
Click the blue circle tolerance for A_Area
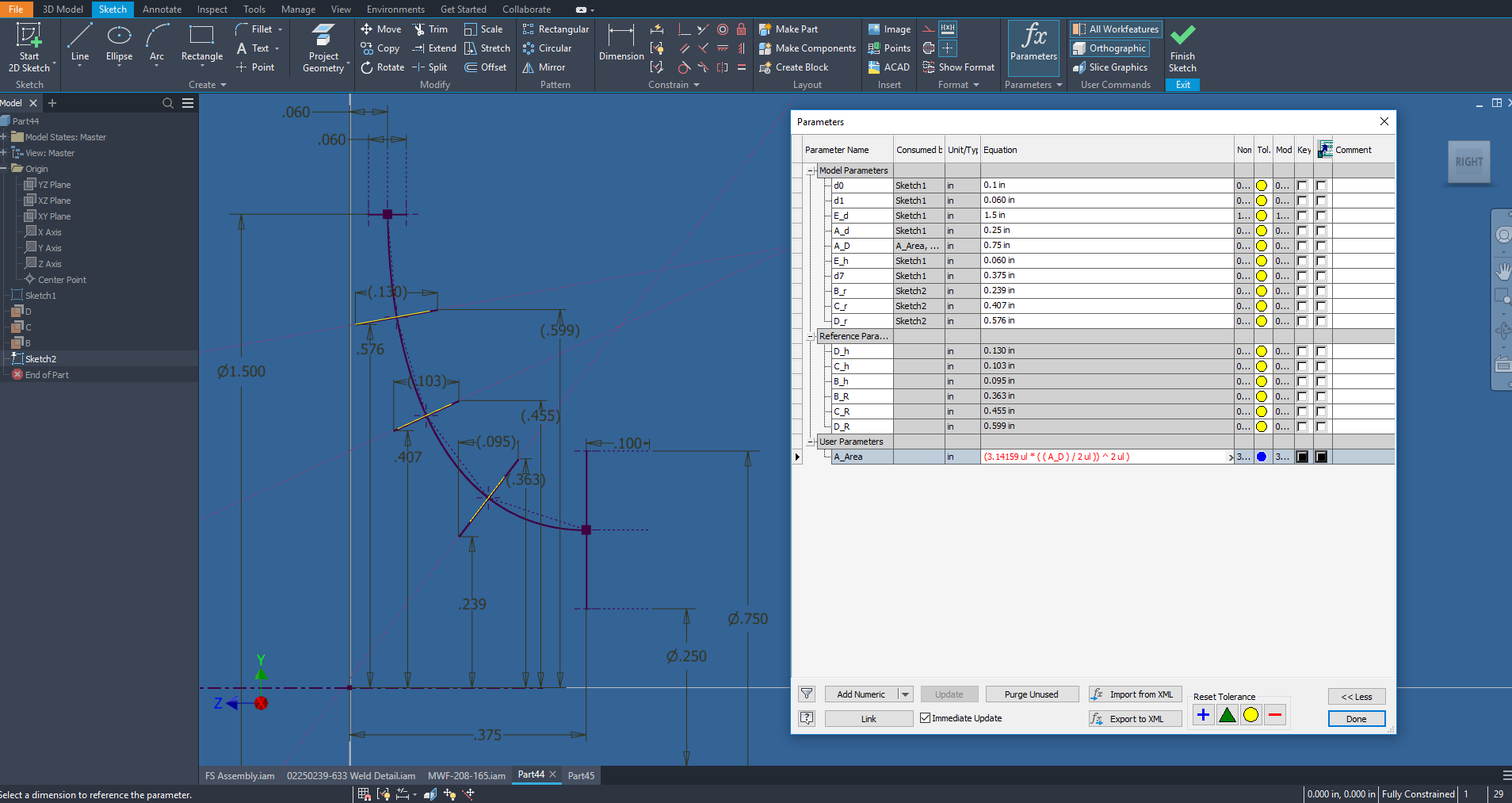1262,457
